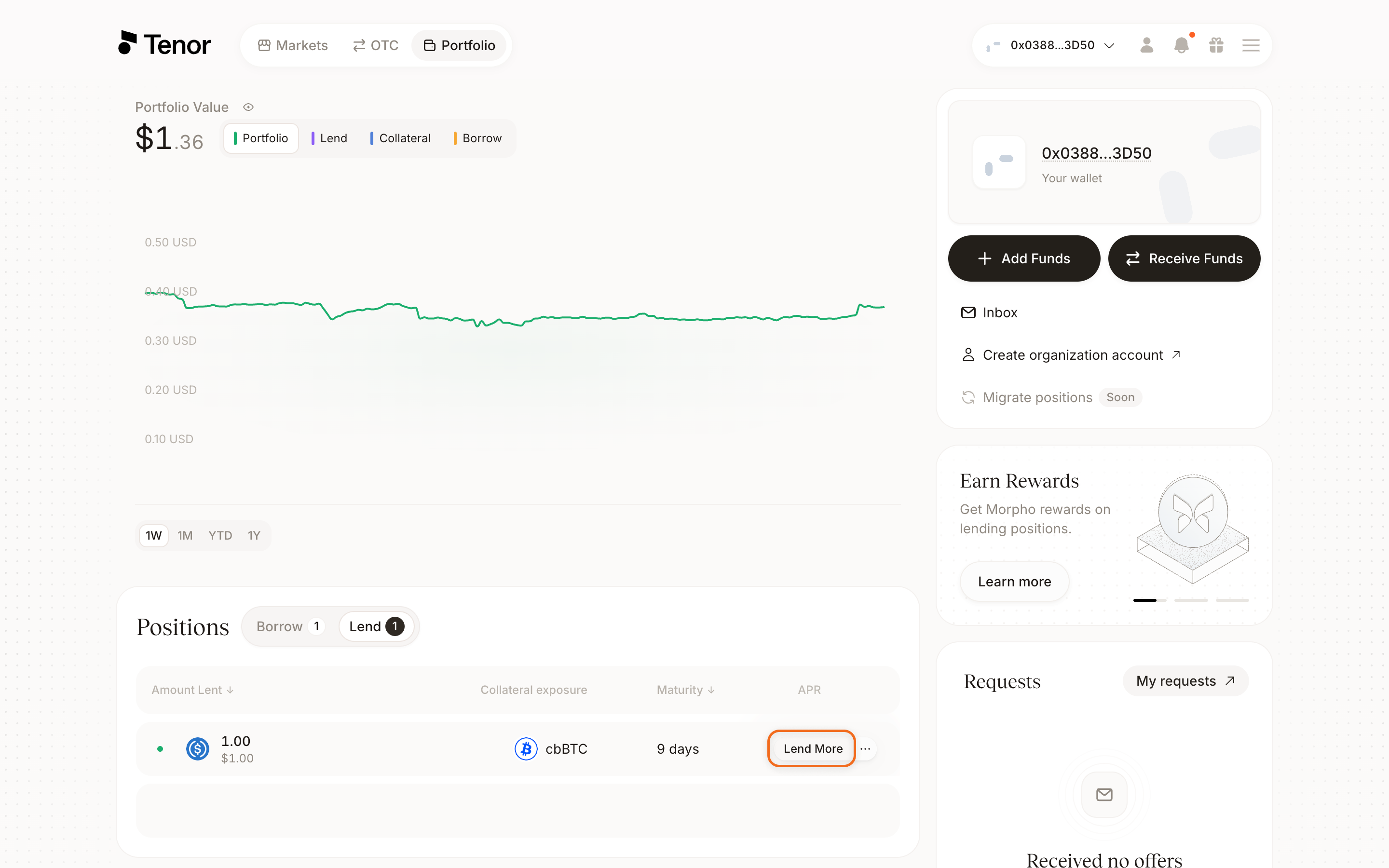Select second carousel indicator
The width and height of the screenshot is (1389, 868).
1191,600
